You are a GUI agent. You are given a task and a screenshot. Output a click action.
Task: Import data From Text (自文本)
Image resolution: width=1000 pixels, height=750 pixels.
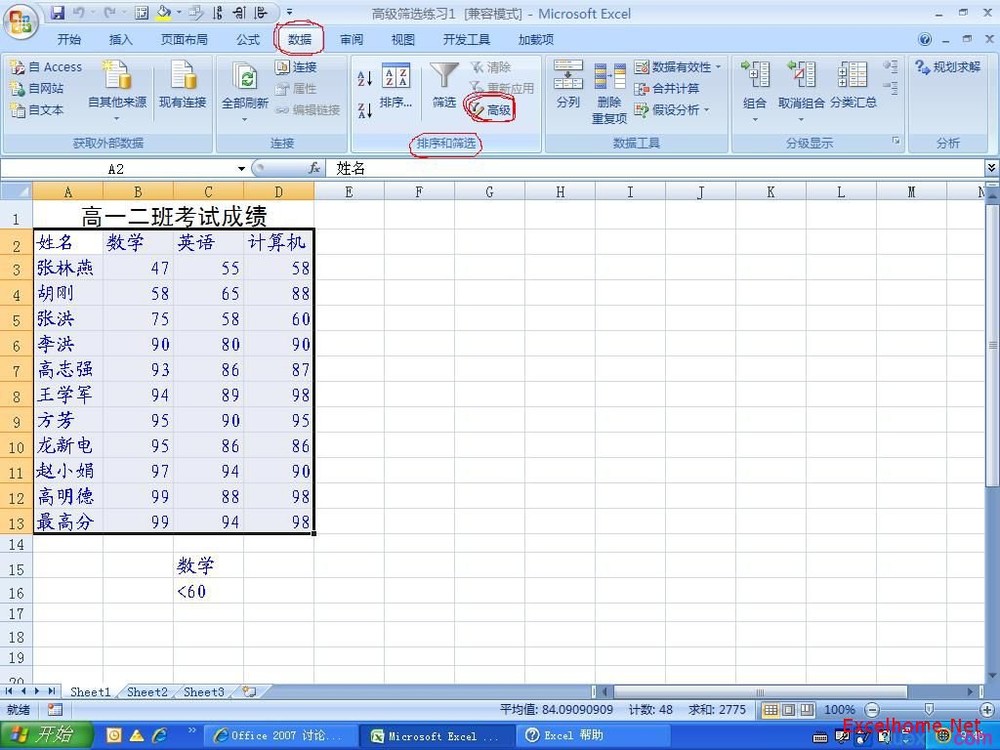37,110
